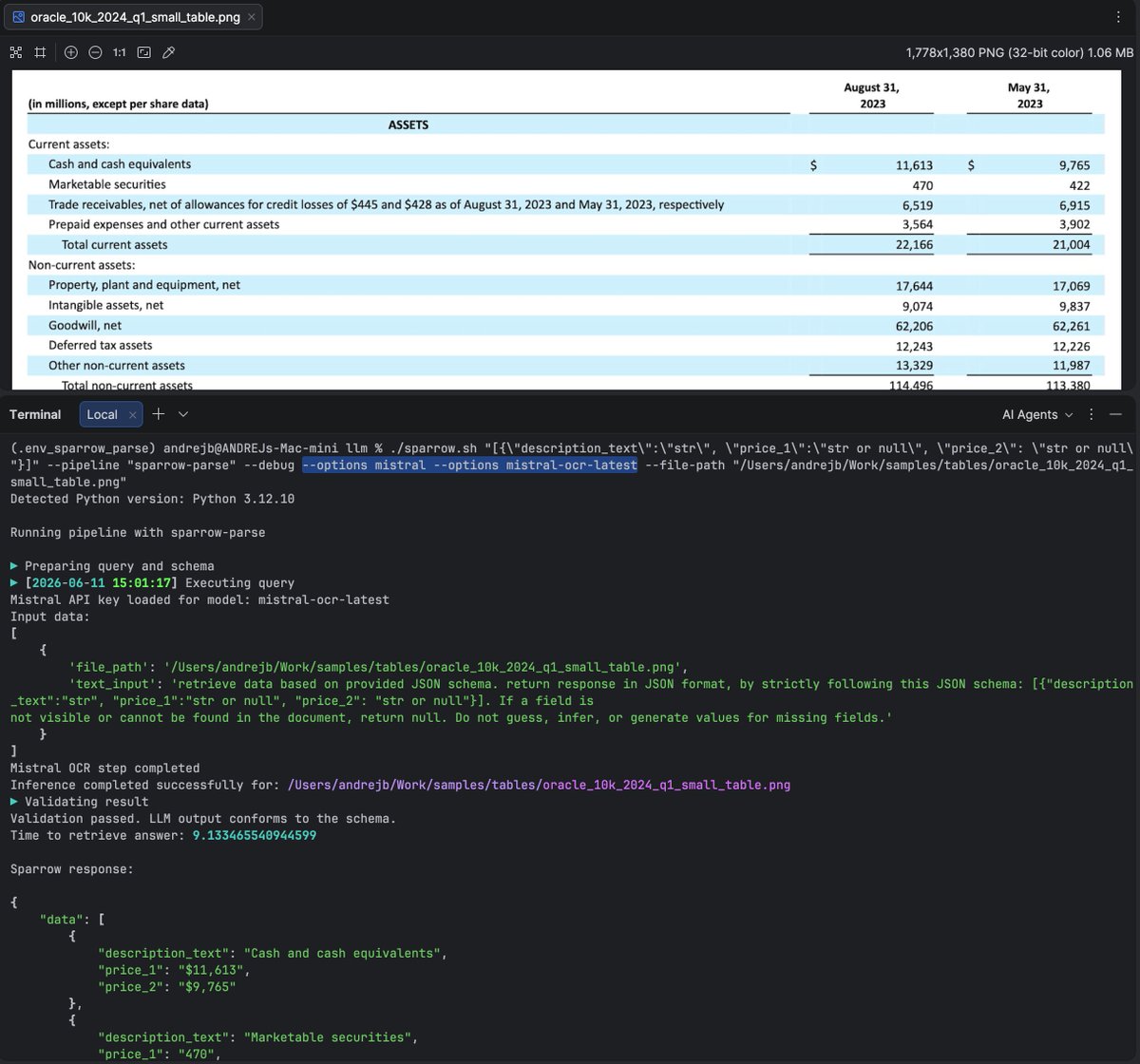Screen dimensions: 1140x1064
Task: Hide the Terminal tool window
Action: (x=1116, y=414)
